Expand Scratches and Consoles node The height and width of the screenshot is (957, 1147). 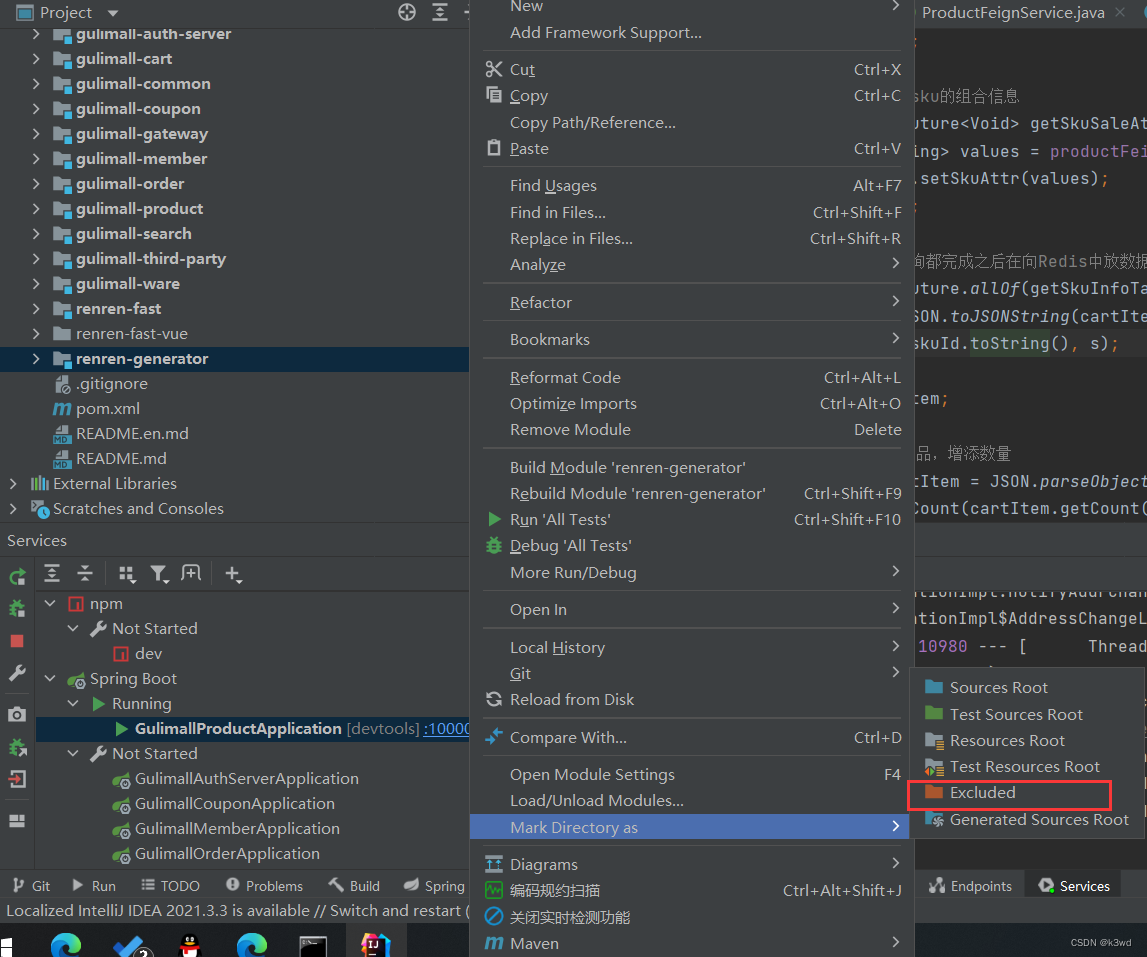tap(13, 508)
